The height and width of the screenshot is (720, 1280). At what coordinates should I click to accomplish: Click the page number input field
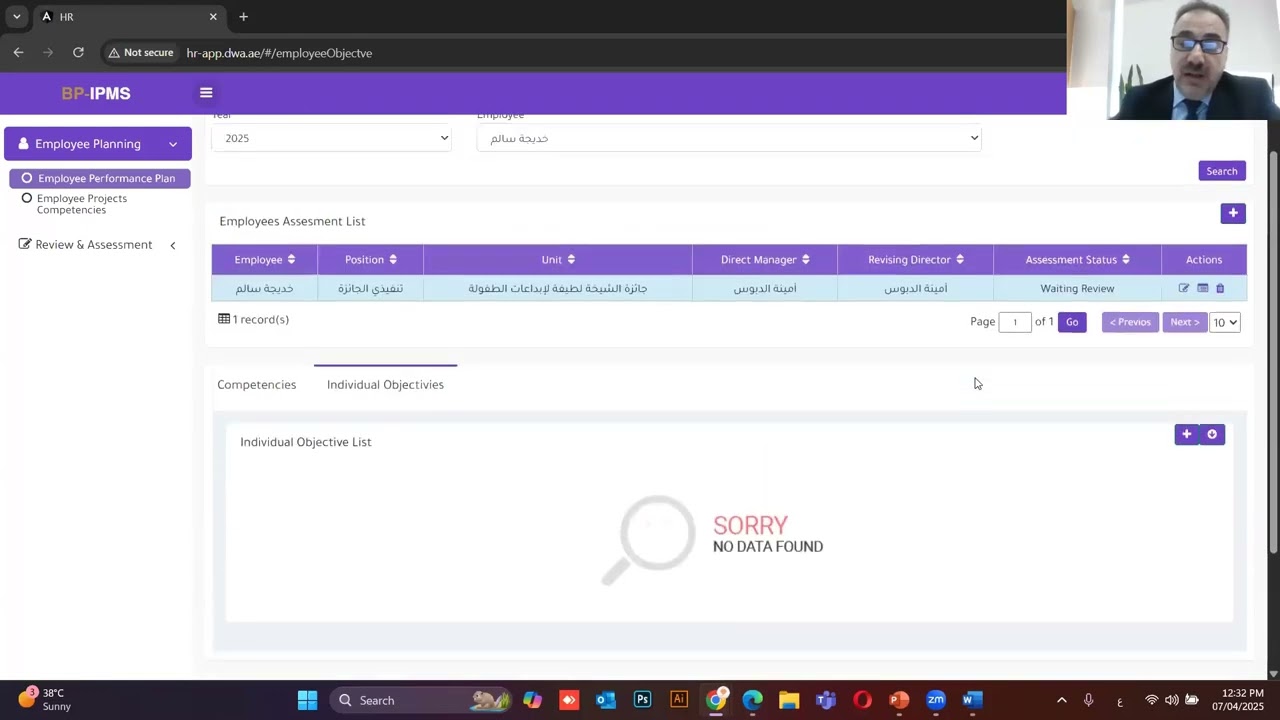1015,322
